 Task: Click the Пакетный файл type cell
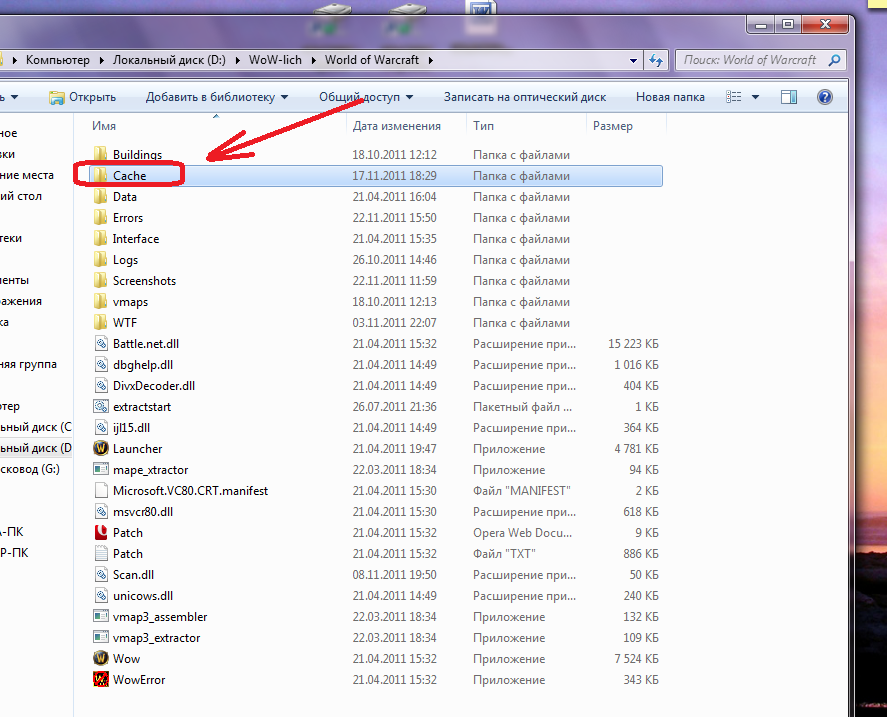522,406
